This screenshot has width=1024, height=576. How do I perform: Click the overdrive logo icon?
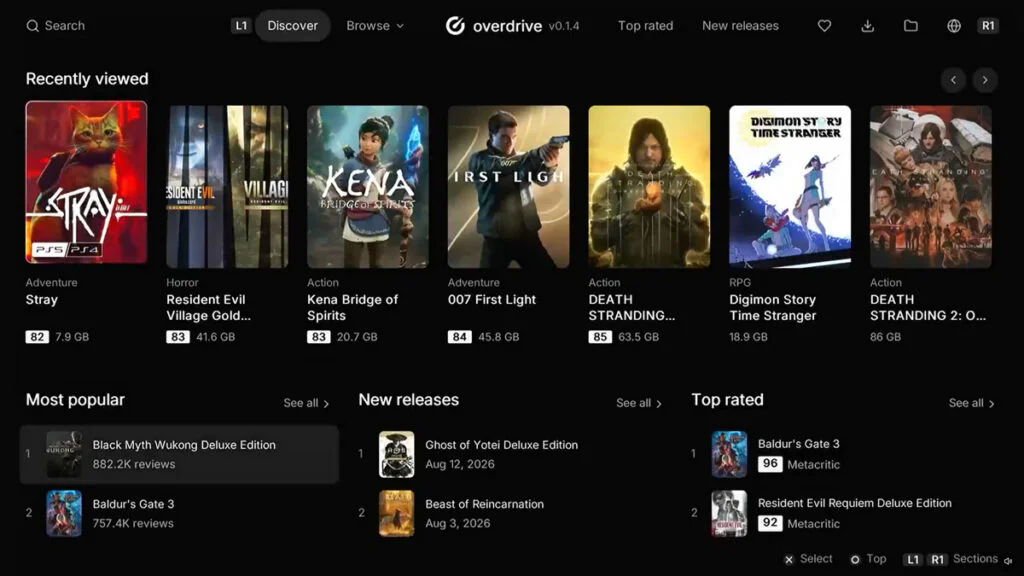click(x=455, y=25)
